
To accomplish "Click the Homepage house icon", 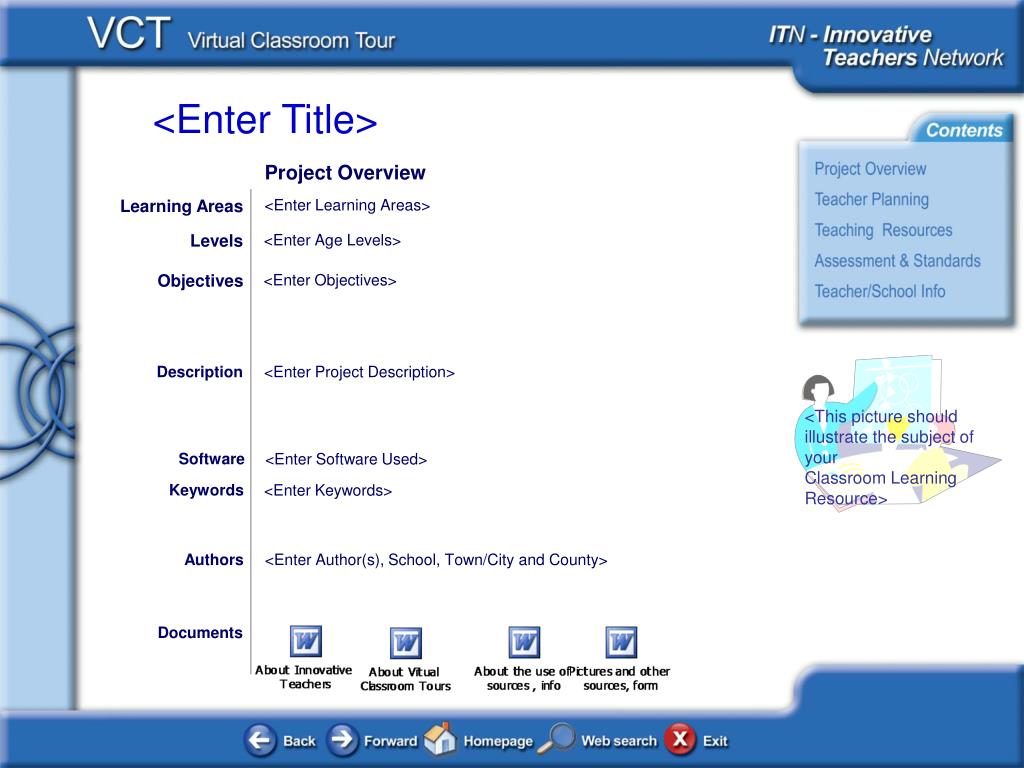I will click(440, 739).
